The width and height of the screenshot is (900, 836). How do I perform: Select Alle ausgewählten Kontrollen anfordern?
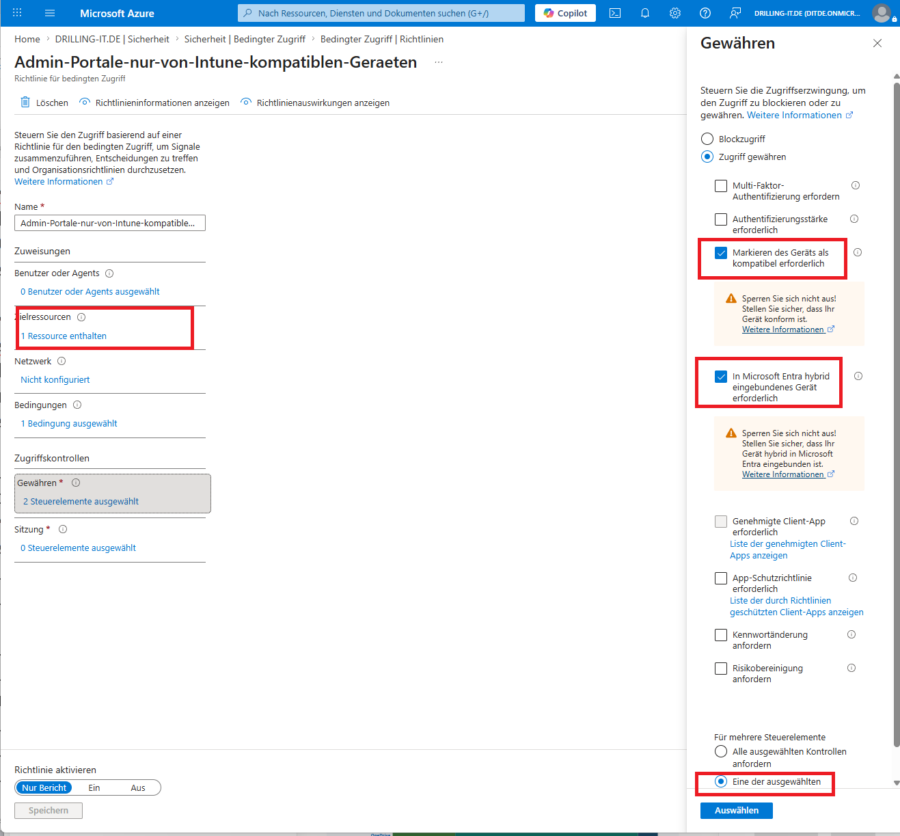(x=721, y=752)
